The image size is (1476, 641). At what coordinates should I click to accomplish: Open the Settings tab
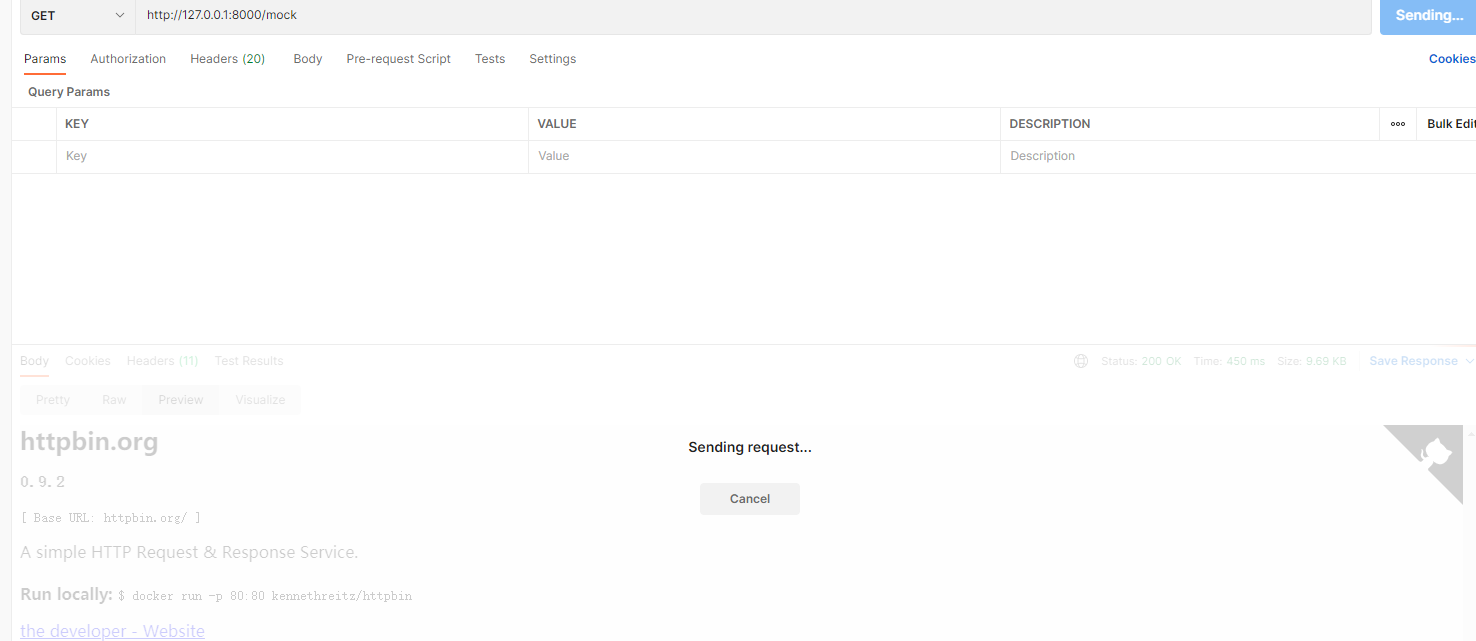coord(553,59)
